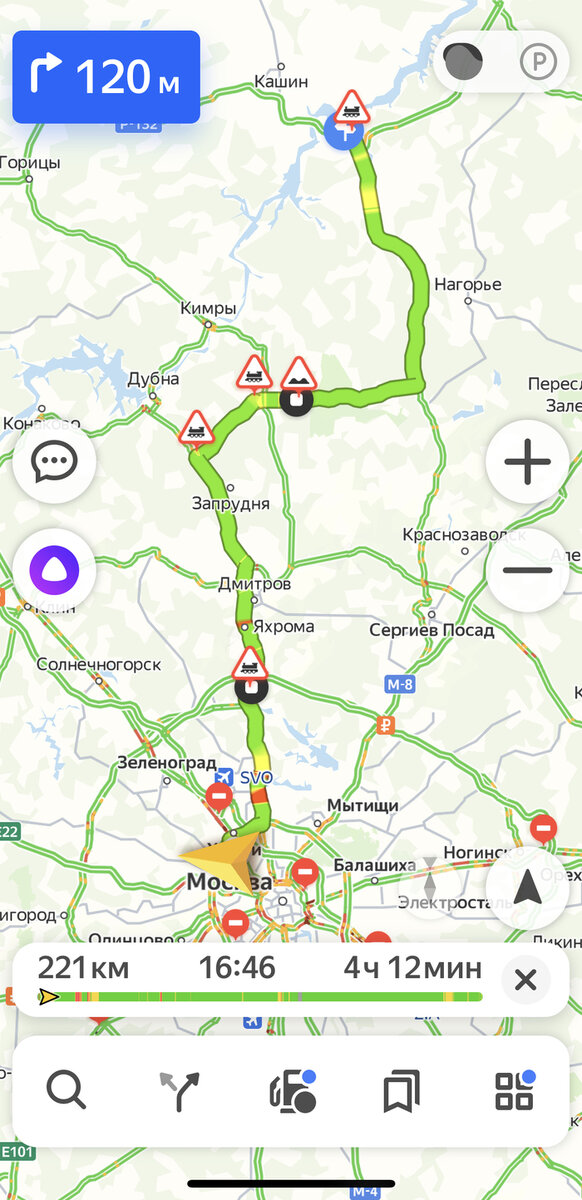Toggle the parking P layer
582x1200 pixels.
(x=535, y=62)
